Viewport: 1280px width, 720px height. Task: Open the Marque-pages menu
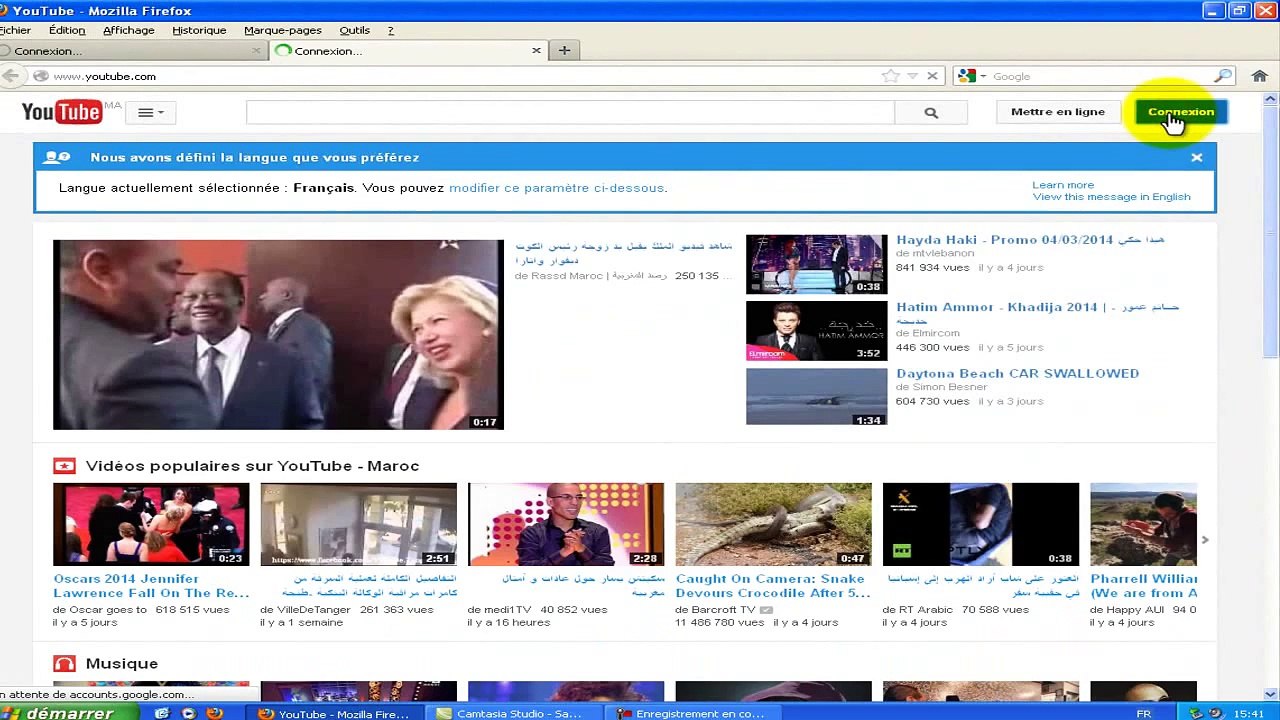pyautogui.click(x=283, y=30)
